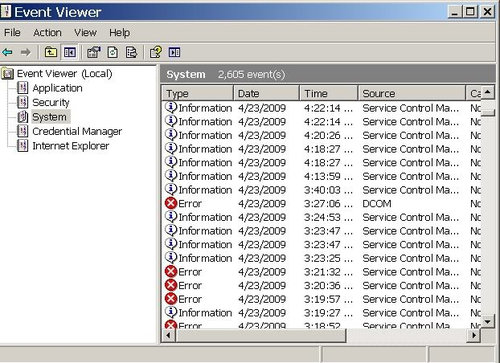Click info icon of 3:40:03 event
The height and width of the screenshot is (363, 500).
click(171, 189)
